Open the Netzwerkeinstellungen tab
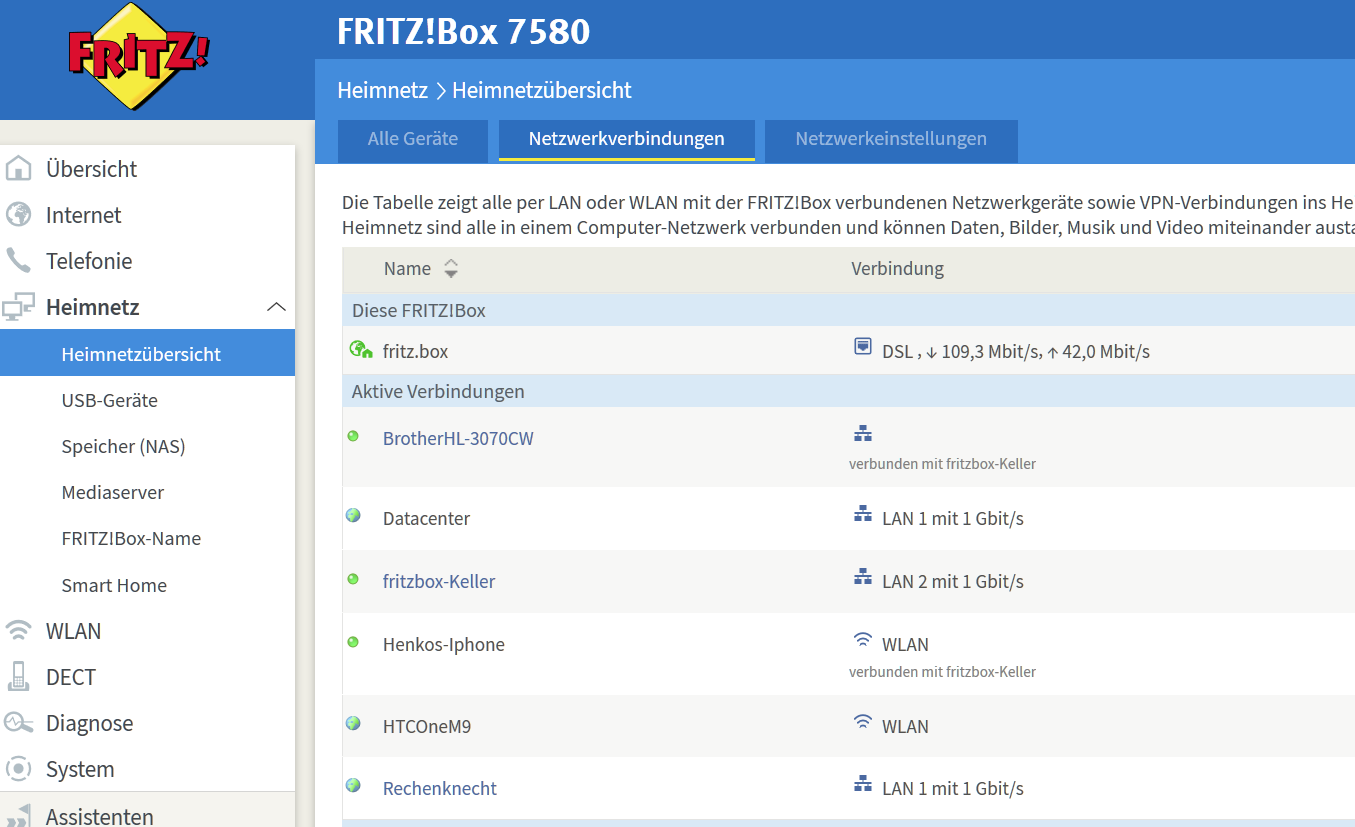The width and height of the screenshot is (1355, 827). (891, 140)
